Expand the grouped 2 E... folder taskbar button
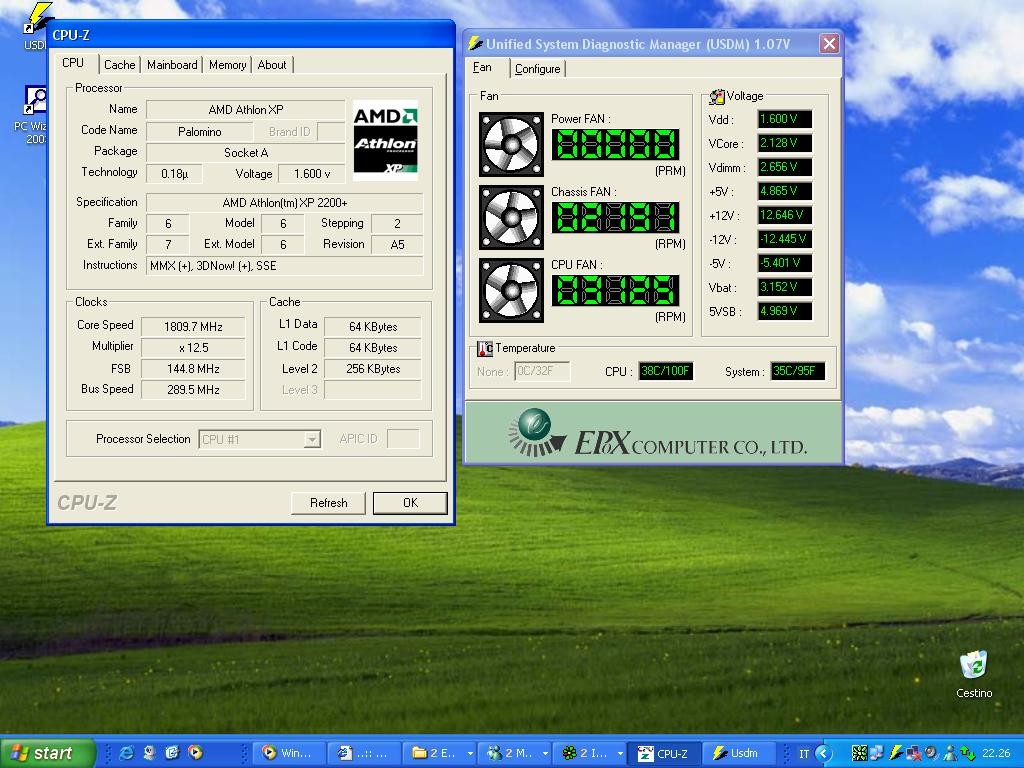 [439, 754]
